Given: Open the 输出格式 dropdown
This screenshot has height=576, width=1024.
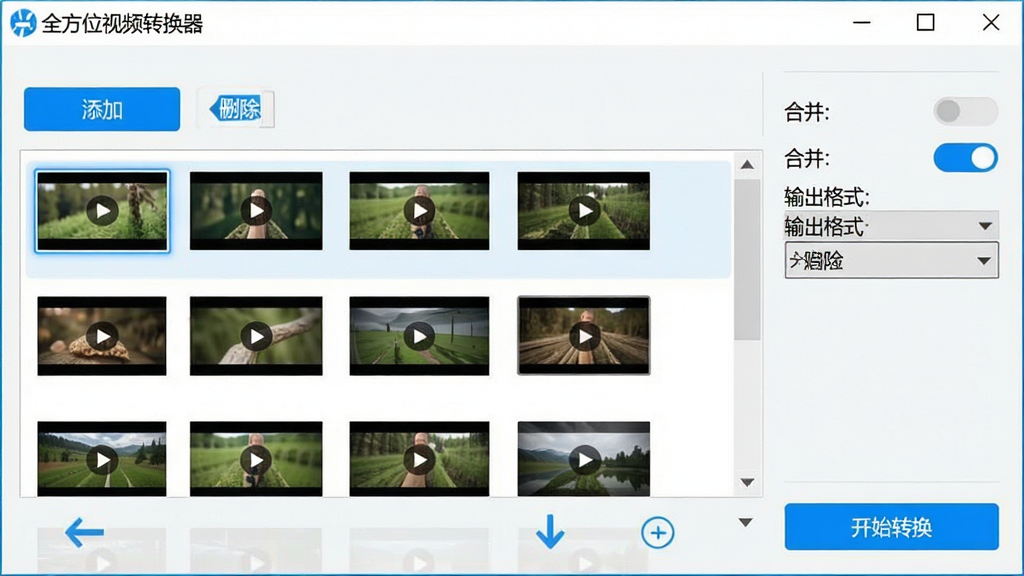Looking at the screenshot, I should [891, 226].
